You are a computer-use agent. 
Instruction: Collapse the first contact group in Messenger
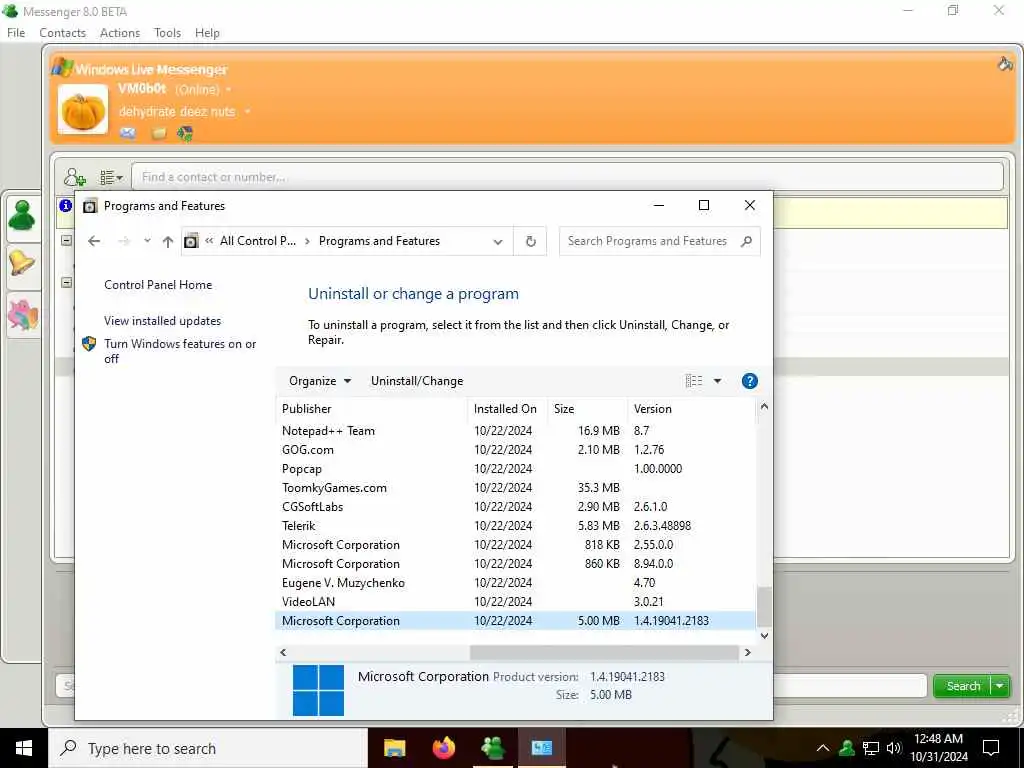(67, 240)
